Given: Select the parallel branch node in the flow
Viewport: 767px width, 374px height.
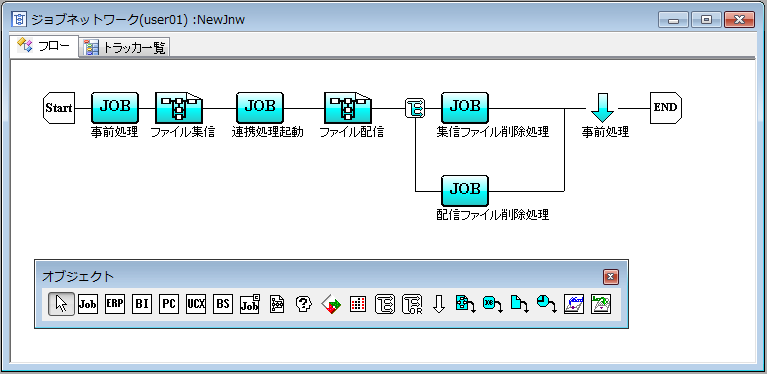Looking at the screenshot, I should [415, 108].
